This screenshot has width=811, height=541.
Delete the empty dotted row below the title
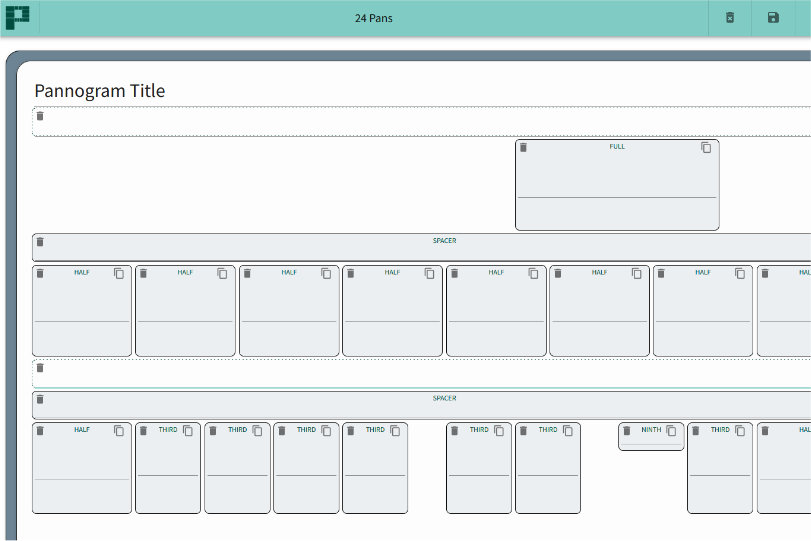(40, 116)
